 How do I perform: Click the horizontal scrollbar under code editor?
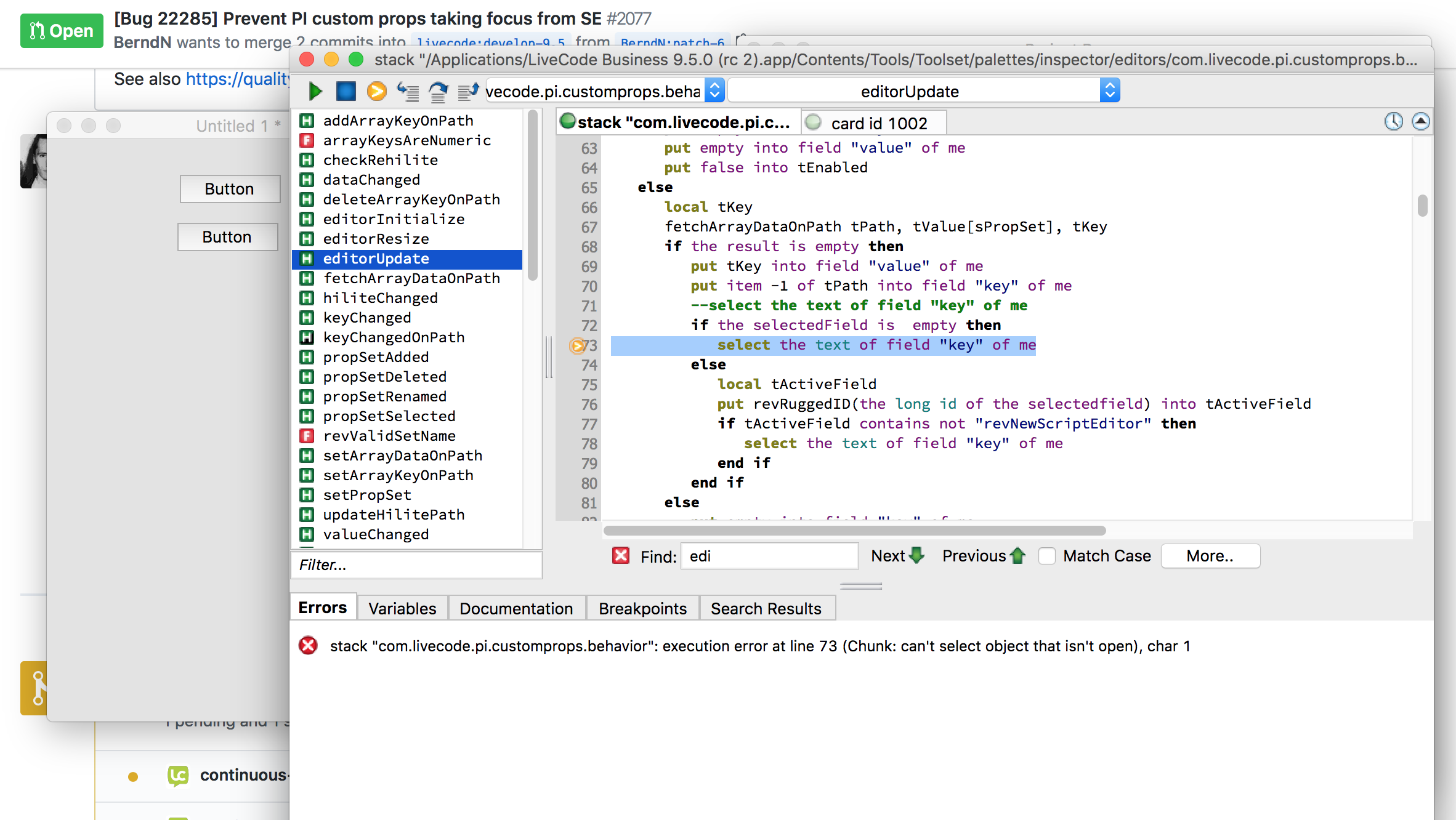[854, 531]
